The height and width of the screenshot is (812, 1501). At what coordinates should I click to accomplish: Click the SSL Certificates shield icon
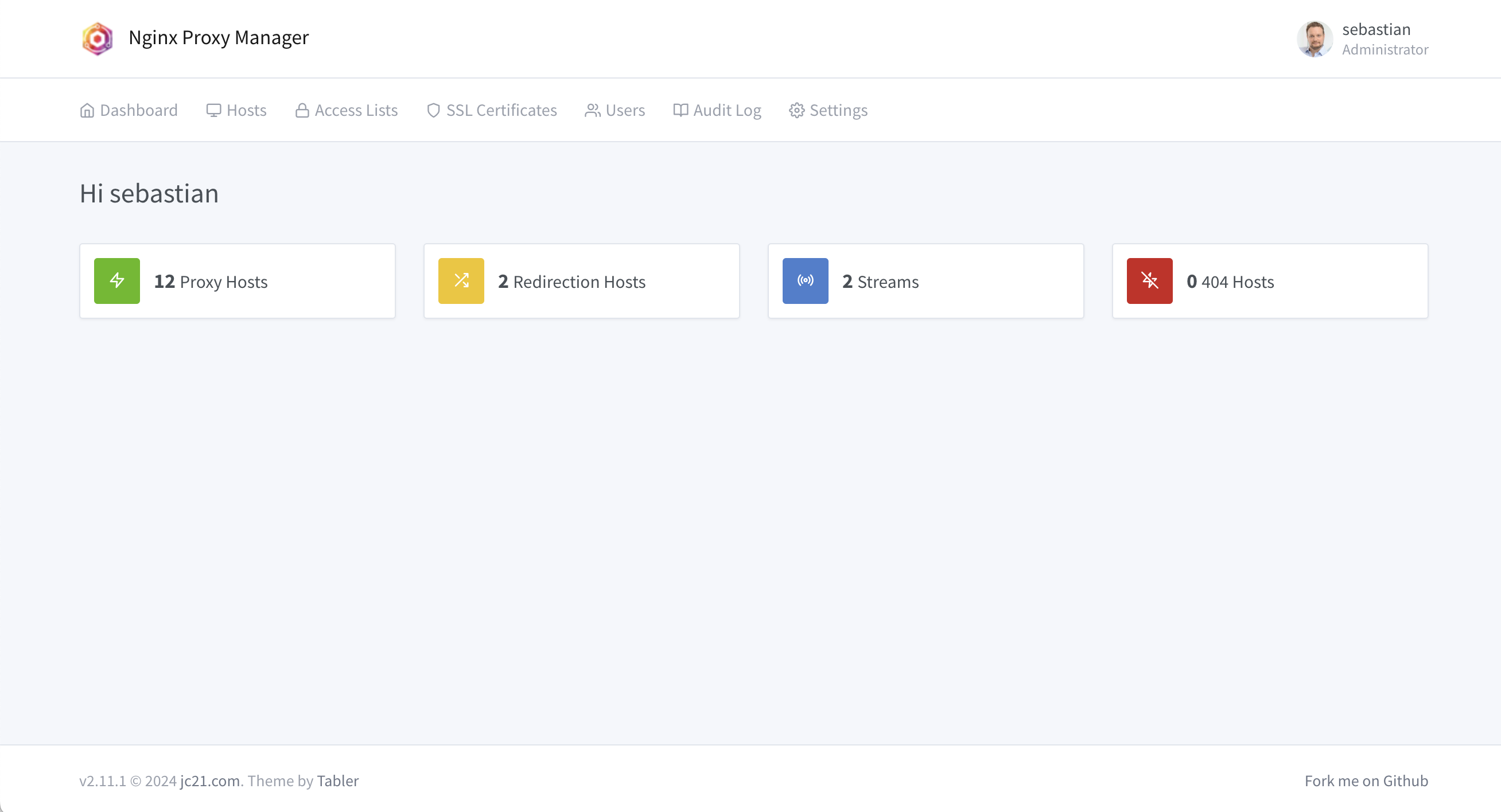[x=433, y=111]
